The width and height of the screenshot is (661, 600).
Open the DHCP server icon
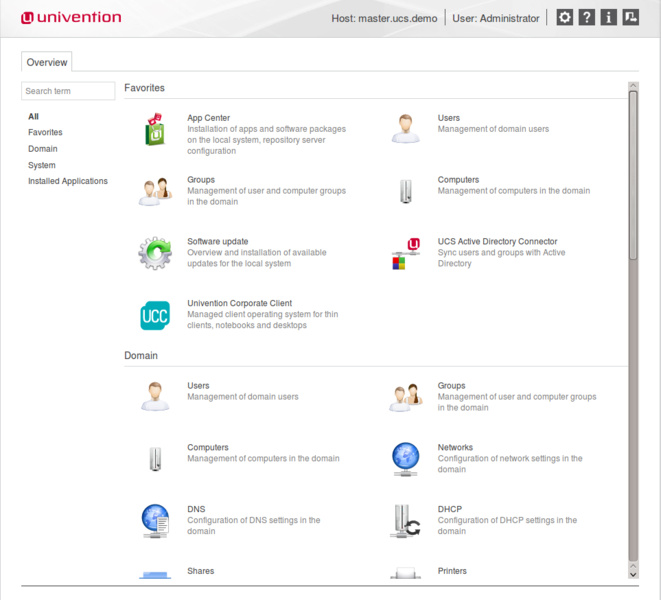[405, 521]
